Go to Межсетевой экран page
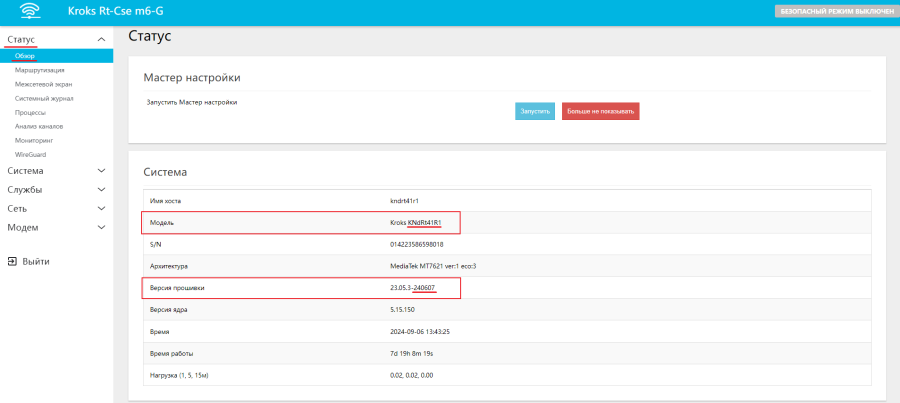Screen dimensions: 900x403 [43, 84]
